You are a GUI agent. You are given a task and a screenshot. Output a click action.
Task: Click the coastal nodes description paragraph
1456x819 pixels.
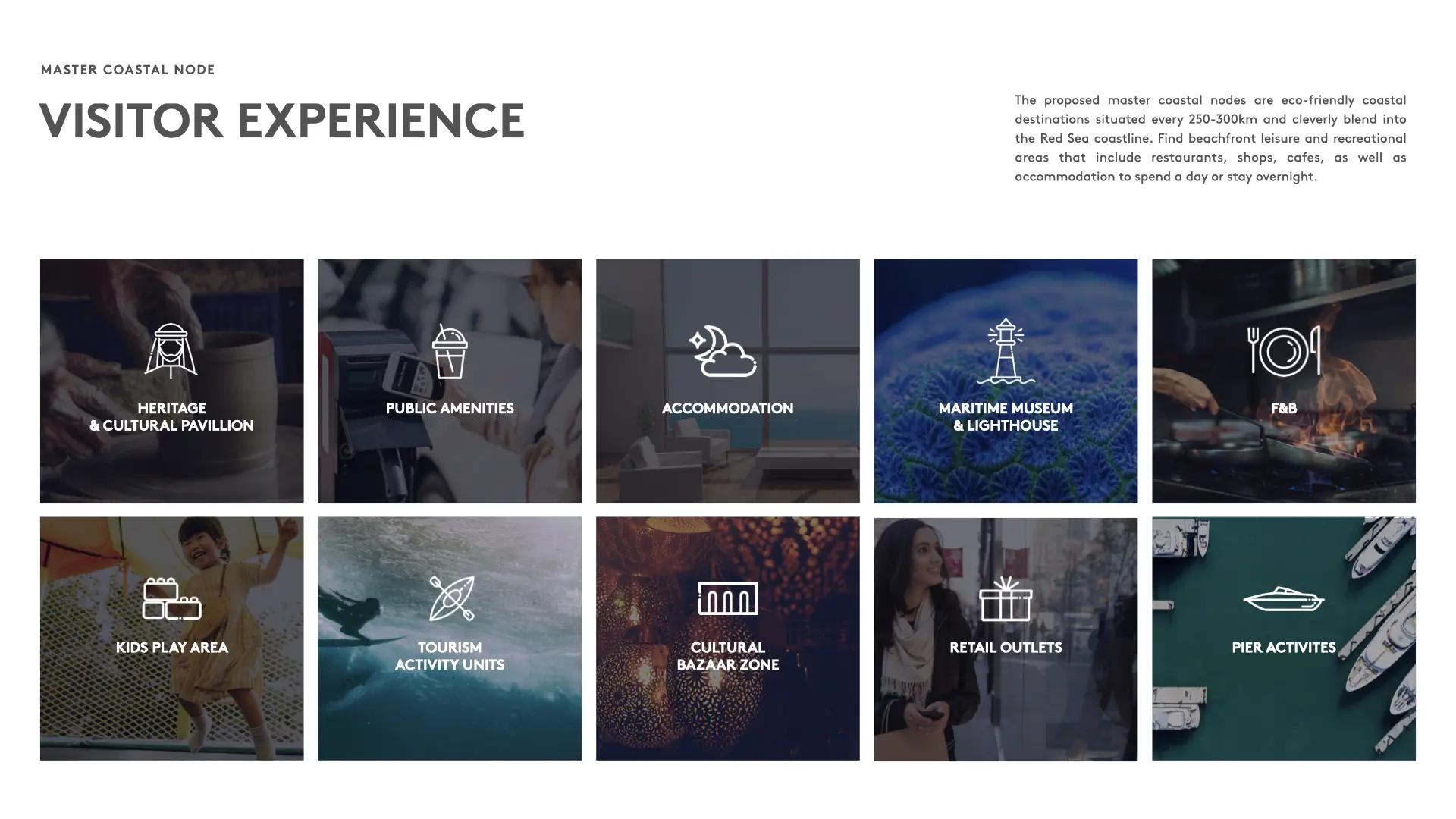coord(1210,138)
